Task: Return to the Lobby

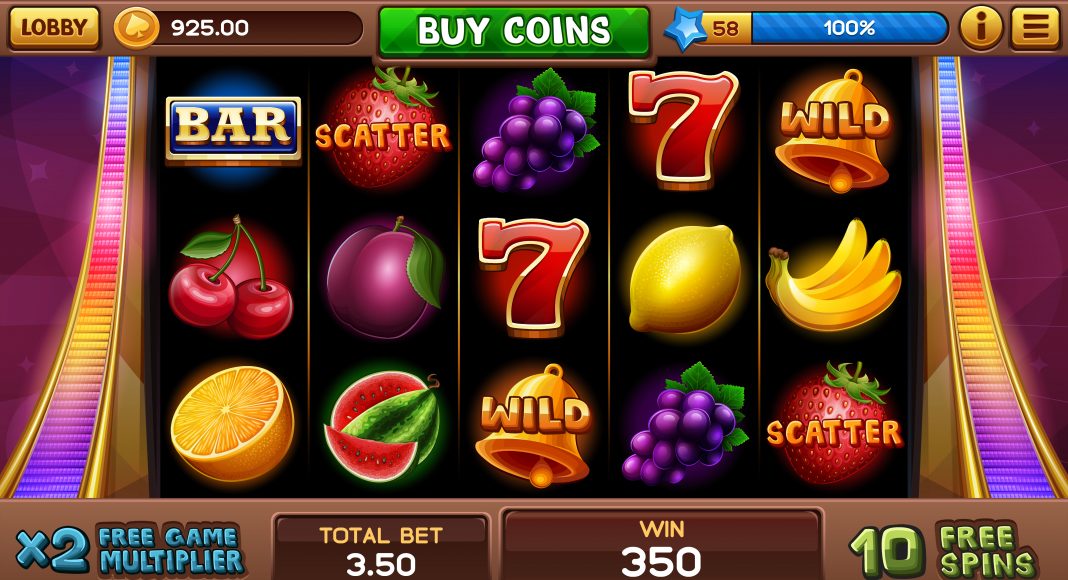Action: [54, 28]
